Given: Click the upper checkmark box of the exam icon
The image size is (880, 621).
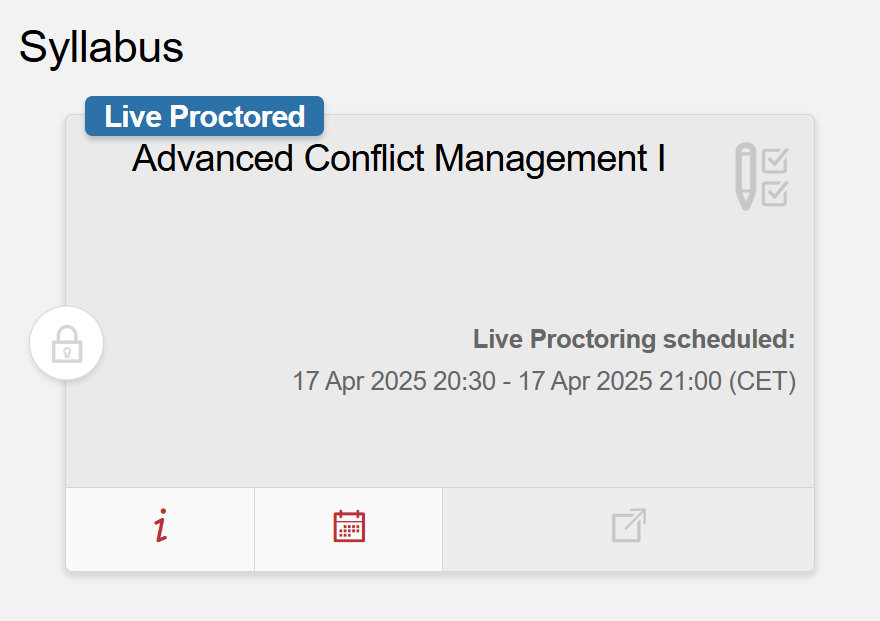Looking at the screenshot, I should click(x=775, y=161).
